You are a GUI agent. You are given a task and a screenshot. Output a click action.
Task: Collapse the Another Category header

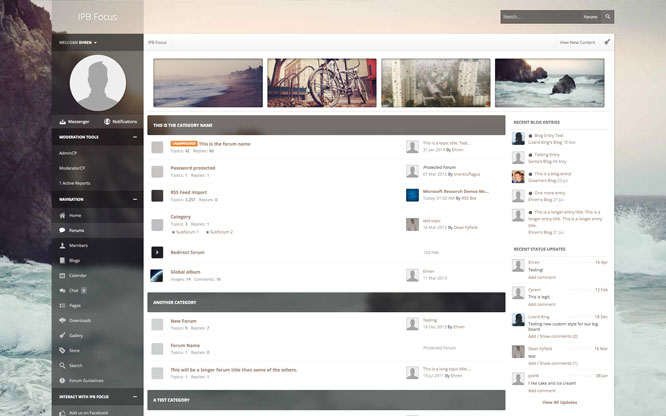[x=326, y=302]
